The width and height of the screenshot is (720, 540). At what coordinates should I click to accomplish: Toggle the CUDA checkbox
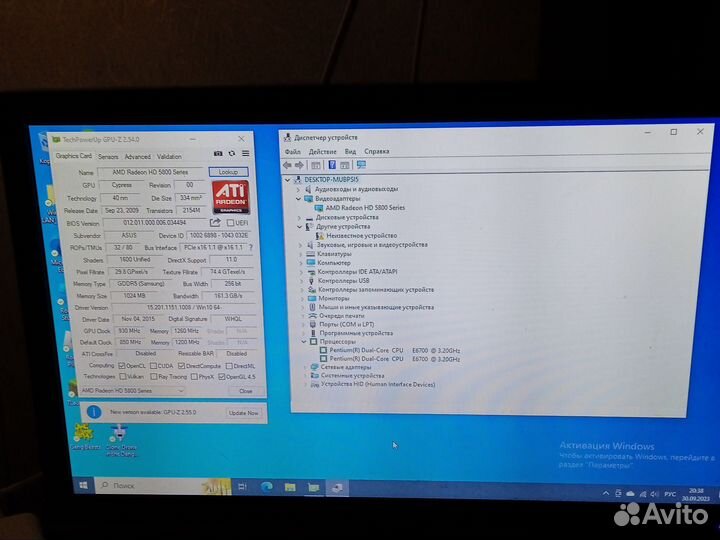tap(154, 366)
